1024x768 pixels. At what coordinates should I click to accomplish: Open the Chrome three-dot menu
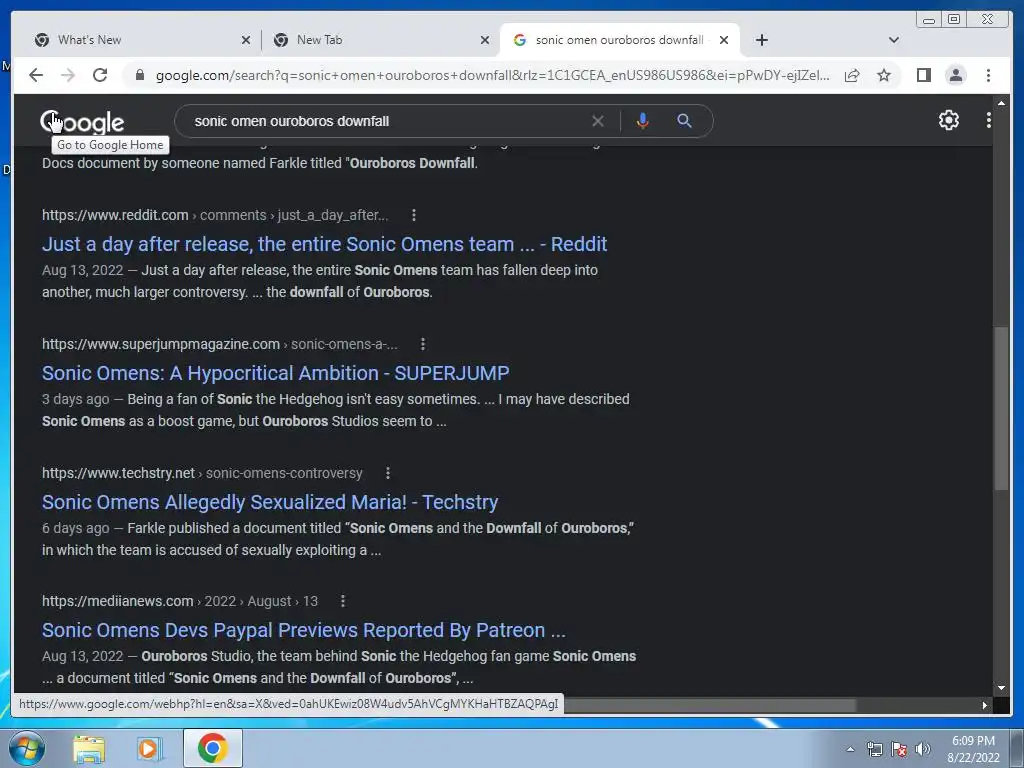(x=988, y=75)
